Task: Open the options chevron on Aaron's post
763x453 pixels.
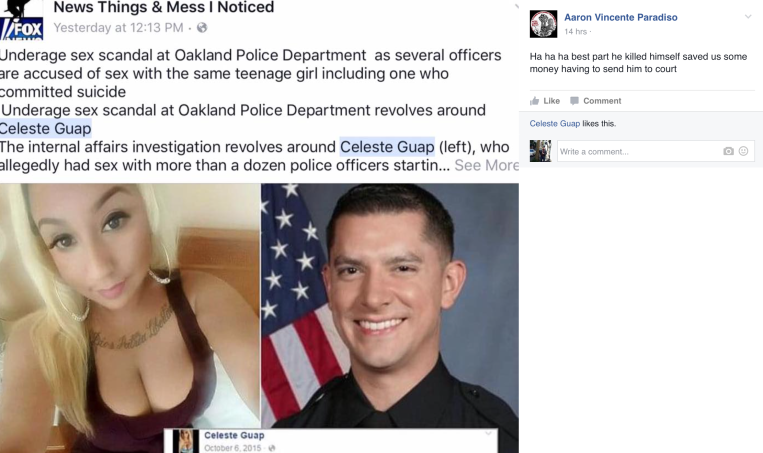Action: pyautogui.click(x=748, y=17)
